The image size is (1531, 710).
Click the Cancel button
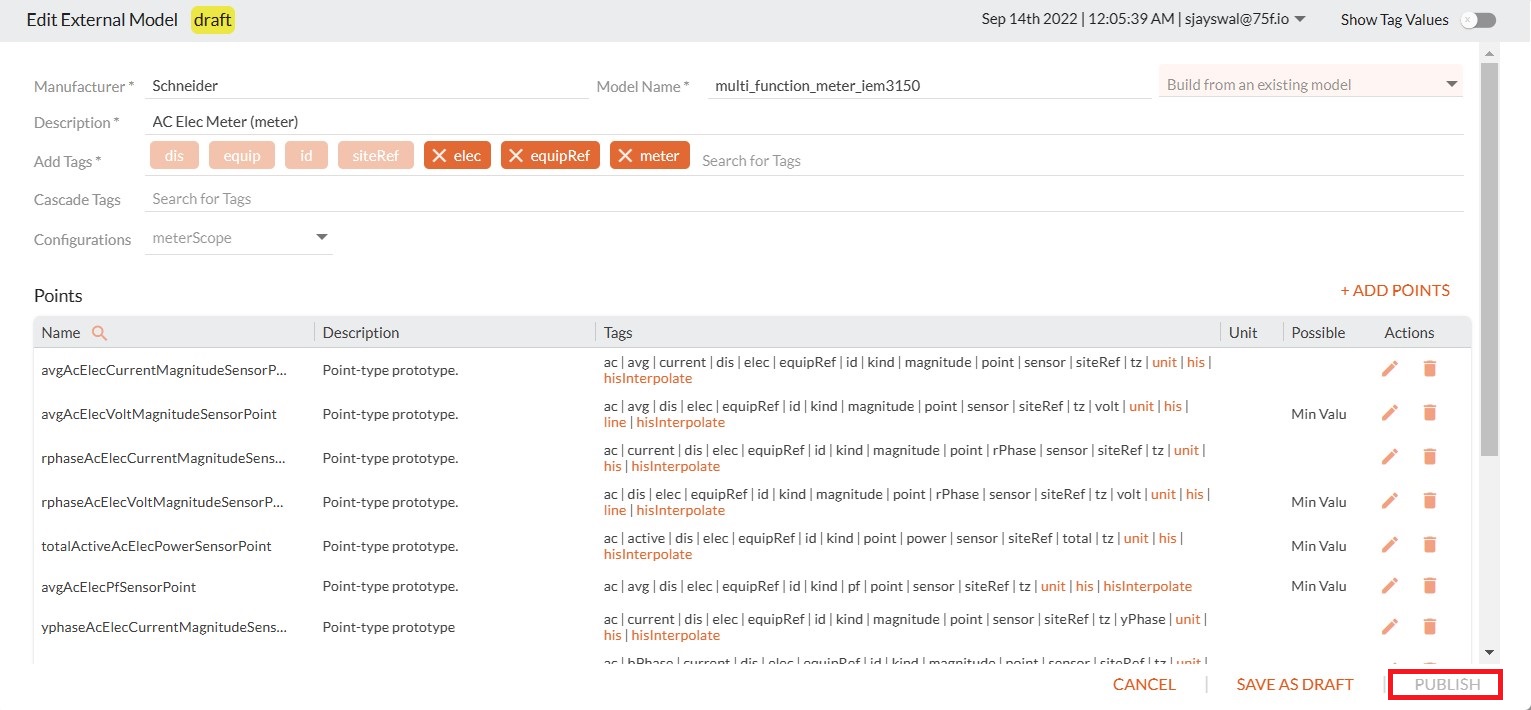(1144, 685)
